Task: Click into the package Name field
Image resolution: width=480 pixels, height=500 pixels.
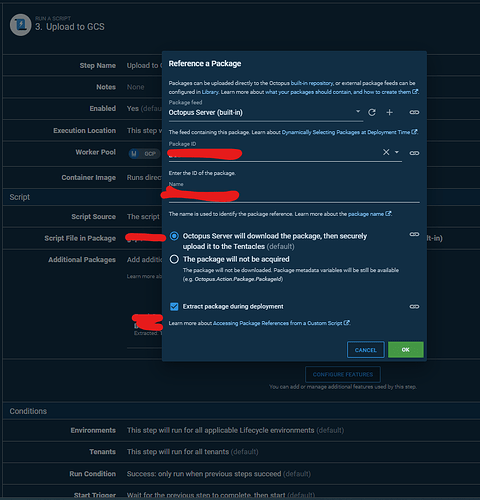Action: pyautogui.click(x=294, y=195)
